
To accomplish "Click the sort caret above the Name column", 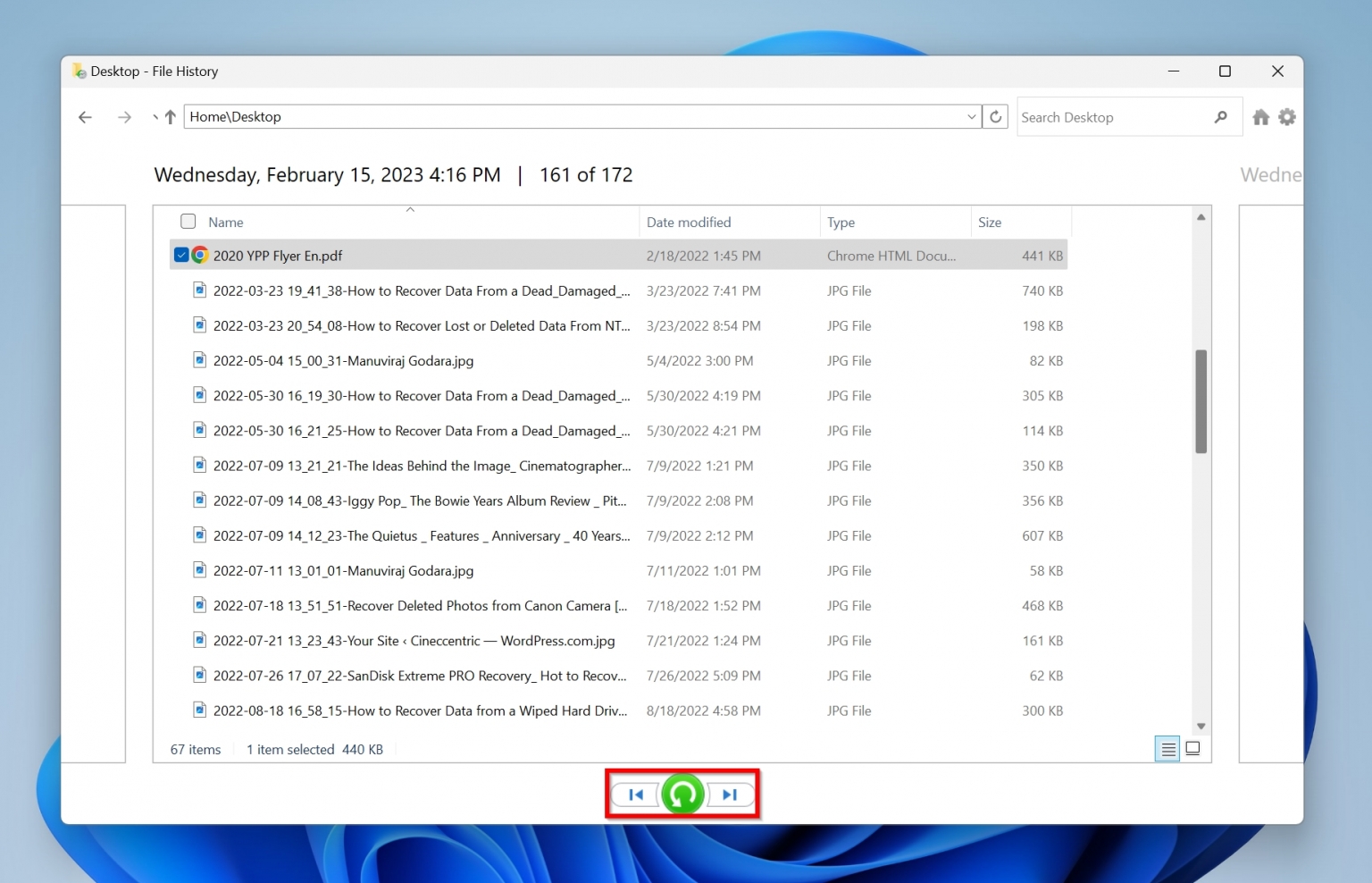I will 410,209.
